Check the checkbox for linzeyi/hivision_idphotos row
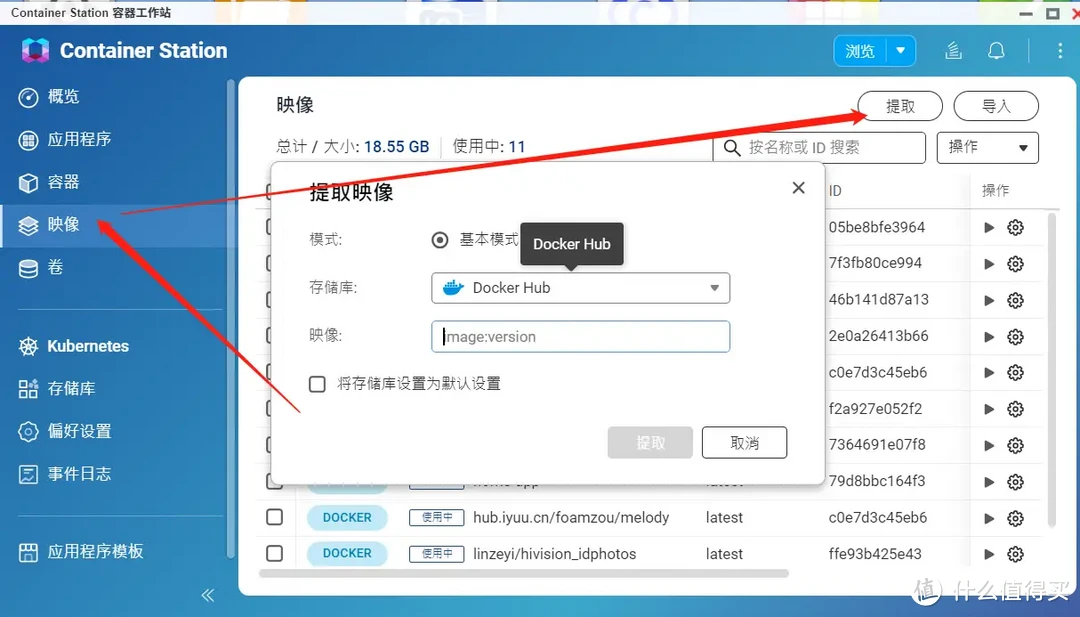The width and height of the screenshot is (1080, 617). (x=277, y=553)
